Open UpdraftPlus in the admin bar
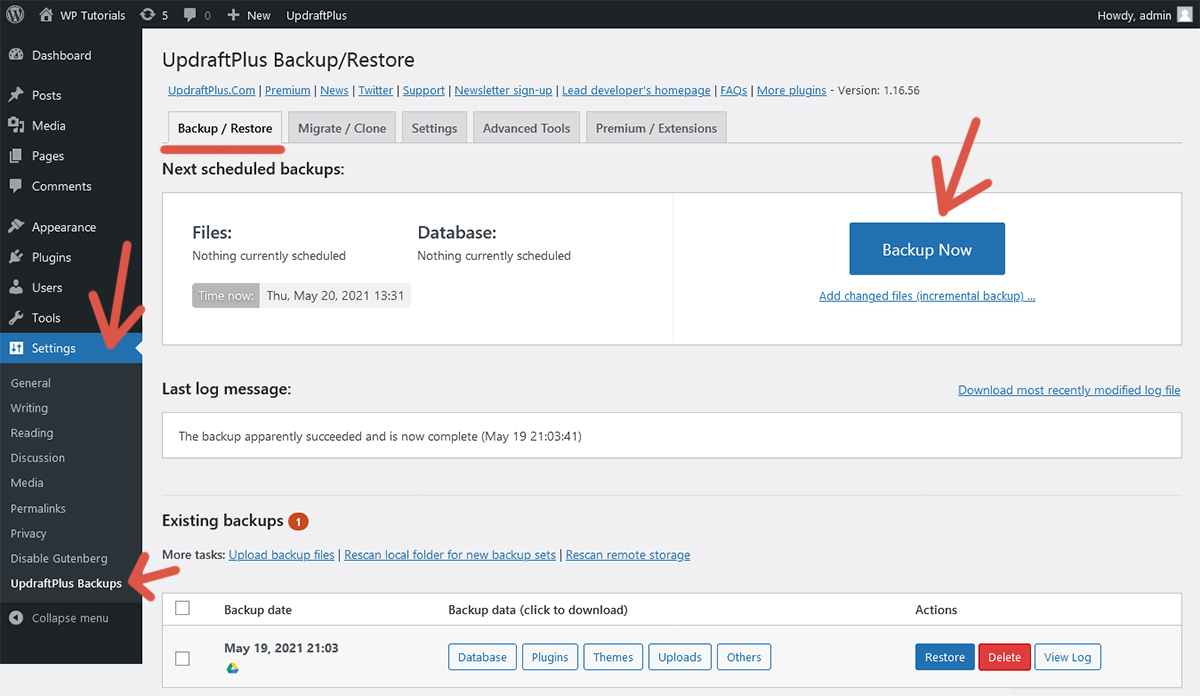This screenshot has height=696, width=1200. 316,15
